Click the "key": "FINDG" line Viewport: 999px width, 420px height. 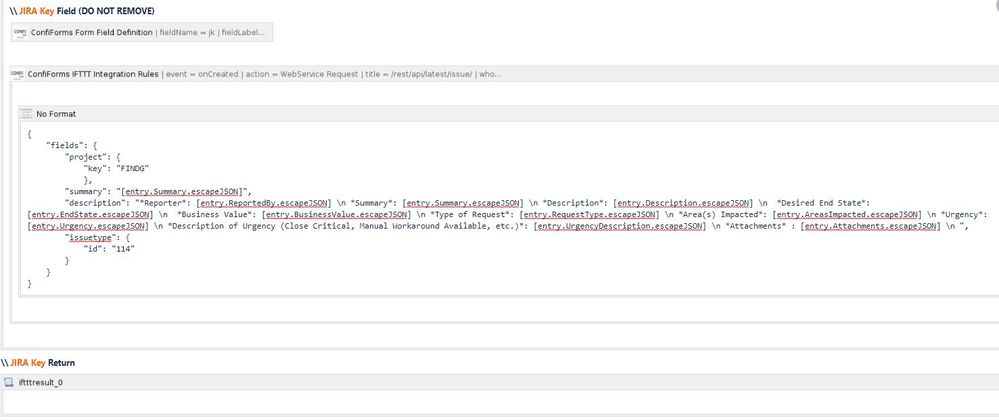pyautogui.click(x=116, y=168)
